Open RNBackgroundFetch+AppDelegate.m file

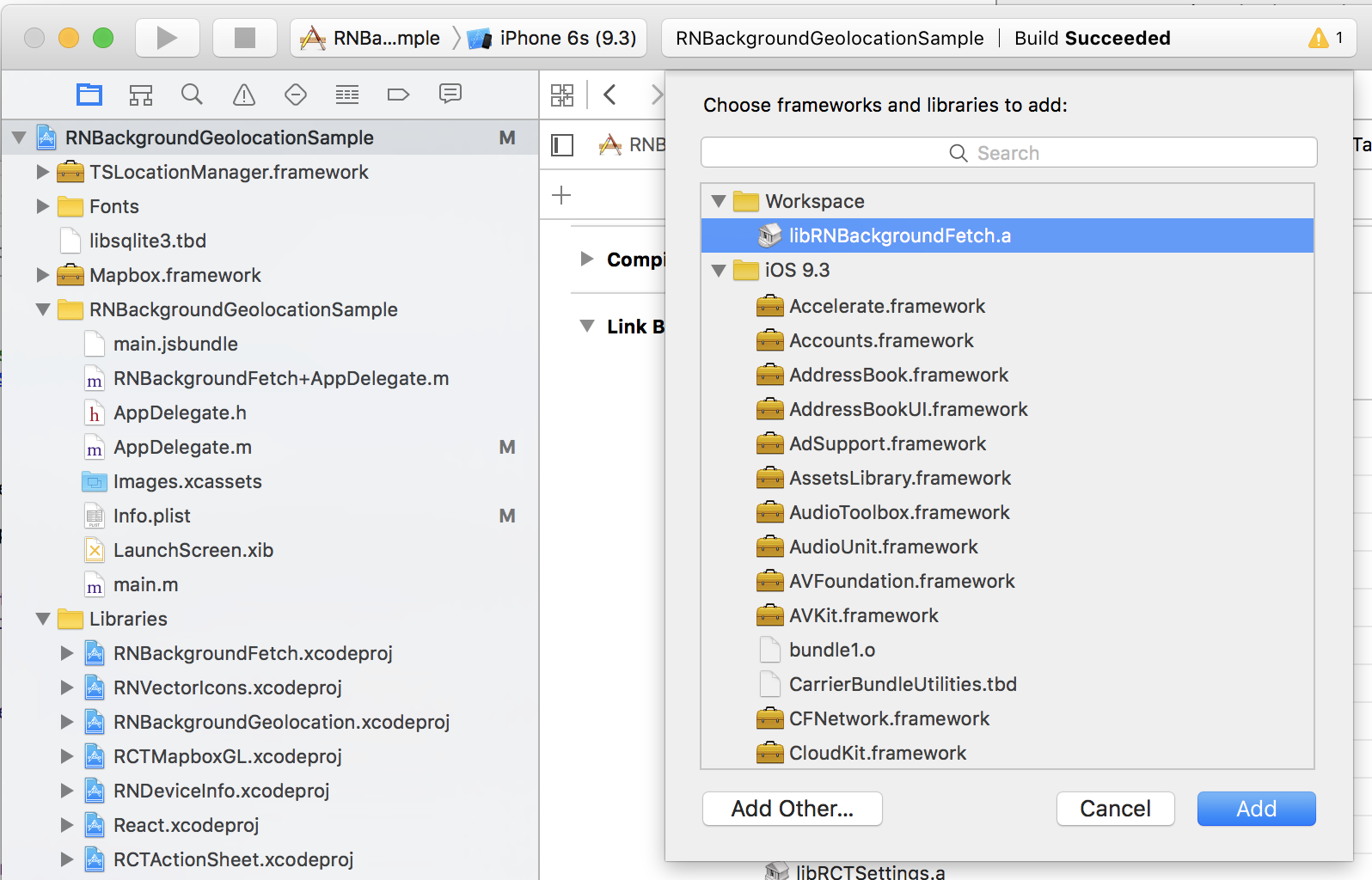(281, 378)
